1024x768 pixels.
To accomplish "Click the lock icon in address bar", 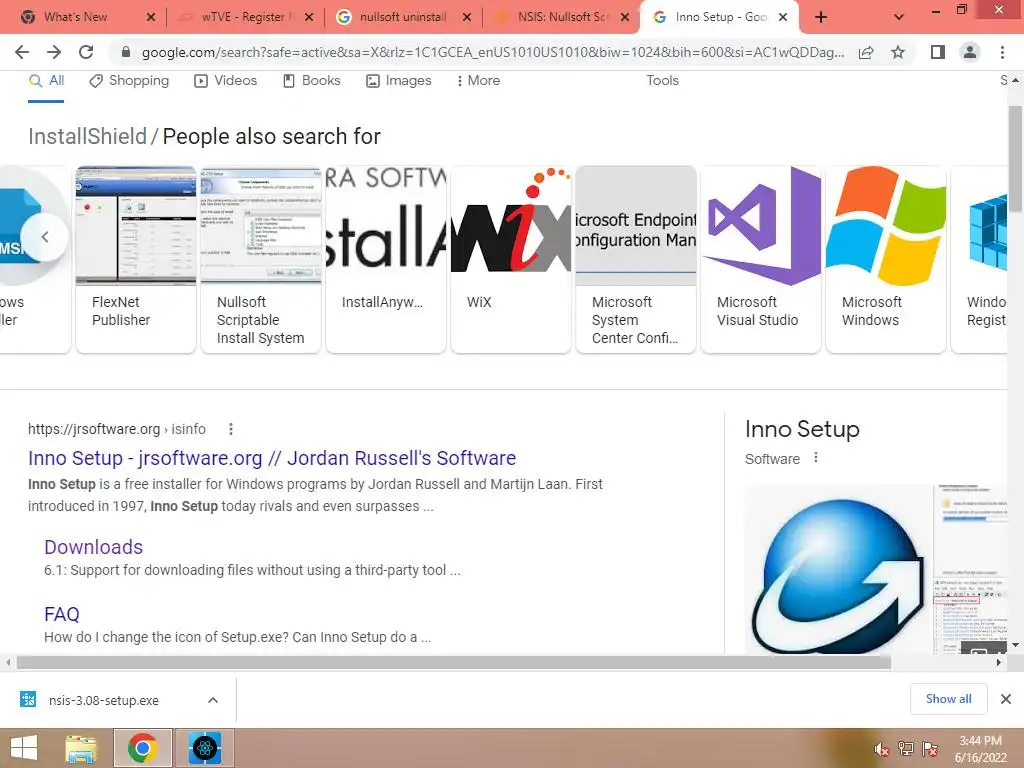I will tap(126, 52).
